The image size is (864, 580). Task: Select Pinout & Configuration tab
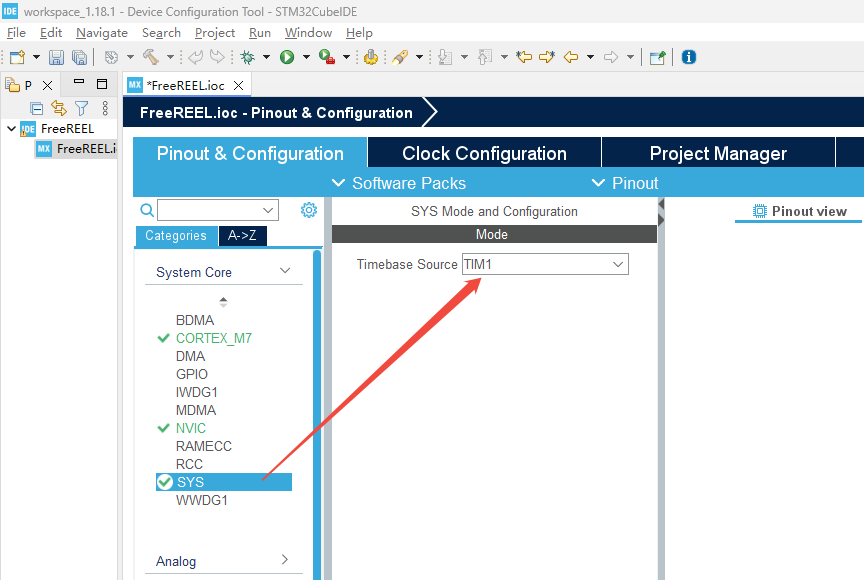[x=250, y=153]
